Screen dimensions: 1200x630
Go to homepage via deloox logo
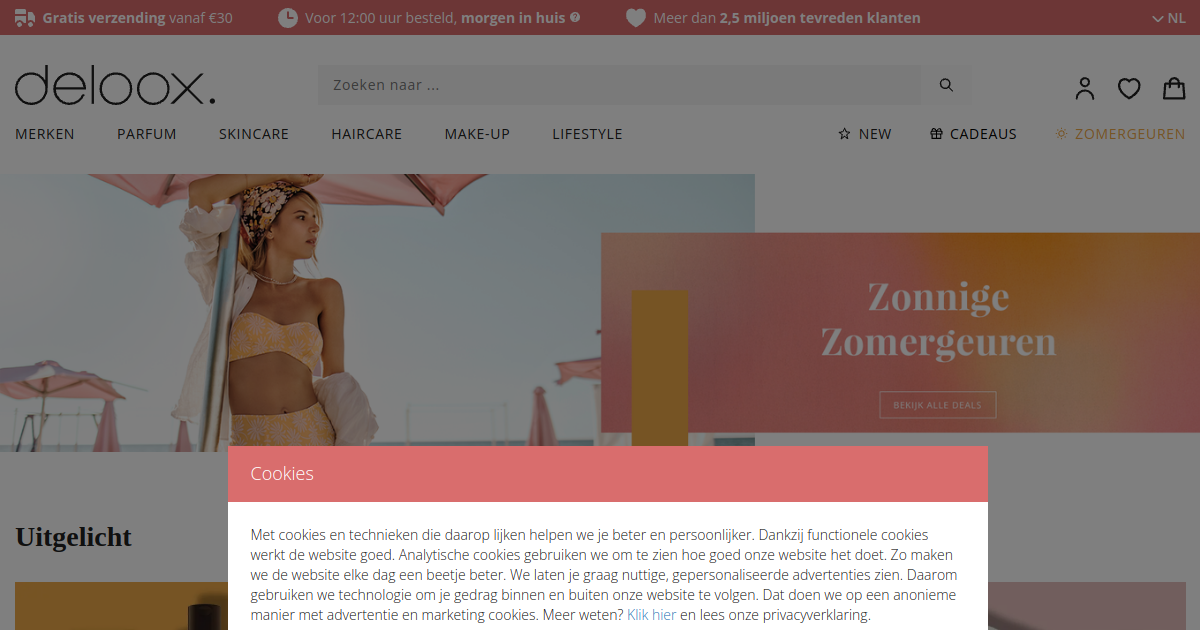(x=115, y=85)
